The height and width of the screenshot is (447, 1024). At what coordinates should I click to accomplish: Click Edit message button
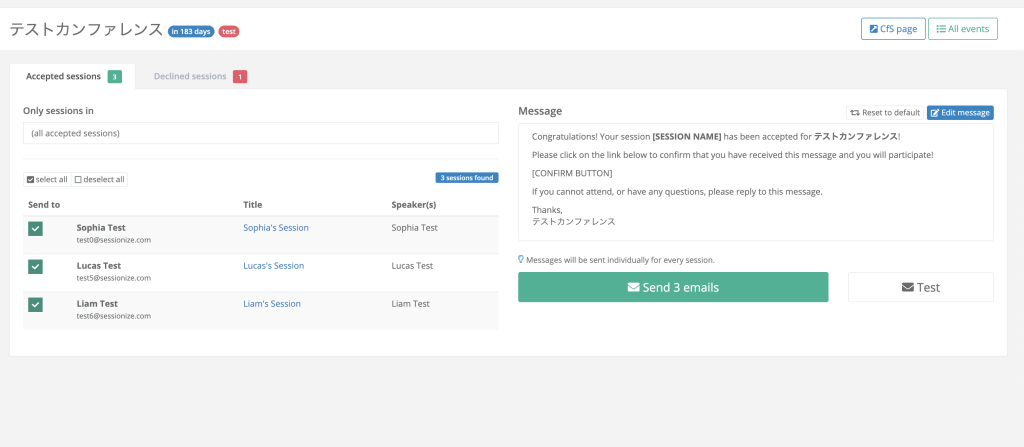[959, 112]
